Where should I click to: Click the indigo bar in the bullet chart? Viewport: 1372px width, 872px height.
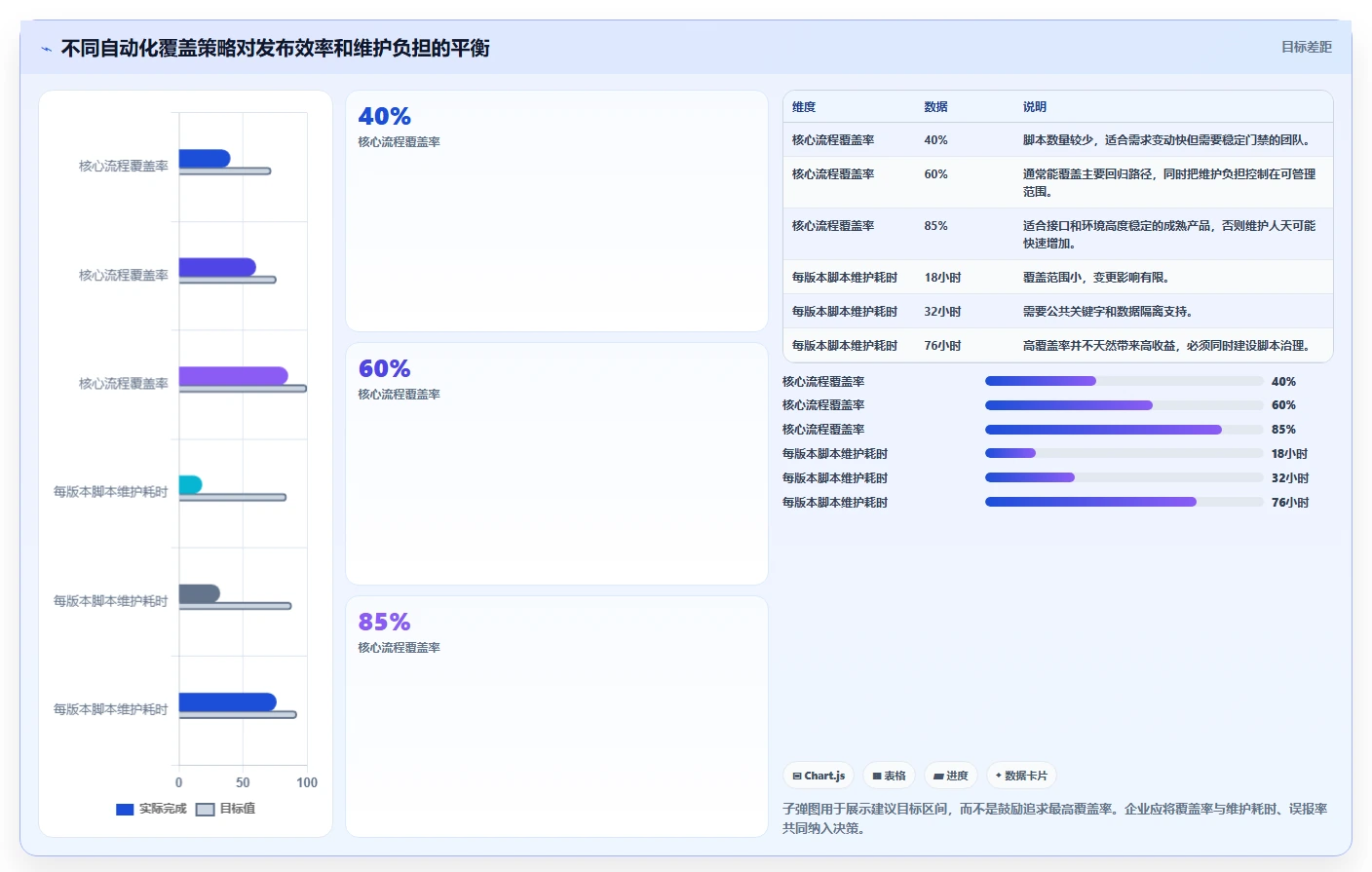[217, 267]
